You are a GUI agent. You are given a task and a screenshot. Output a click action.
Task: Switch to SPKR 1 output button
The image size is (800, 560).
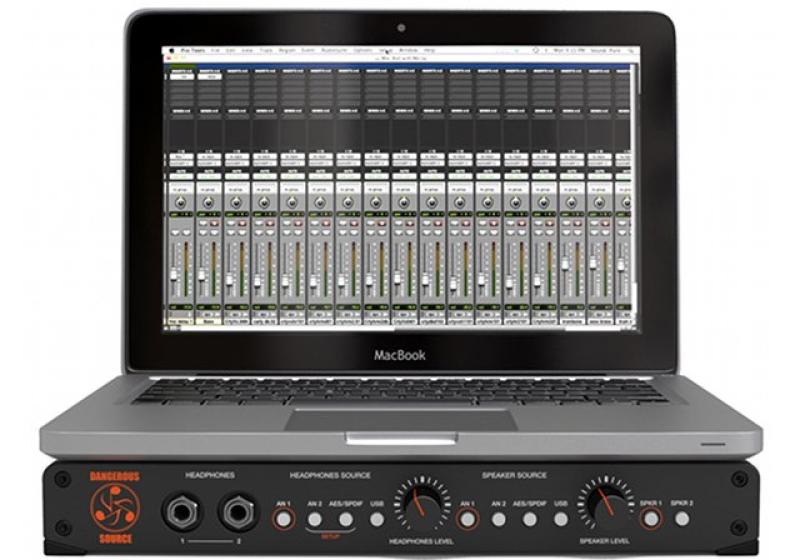[651, 519]
